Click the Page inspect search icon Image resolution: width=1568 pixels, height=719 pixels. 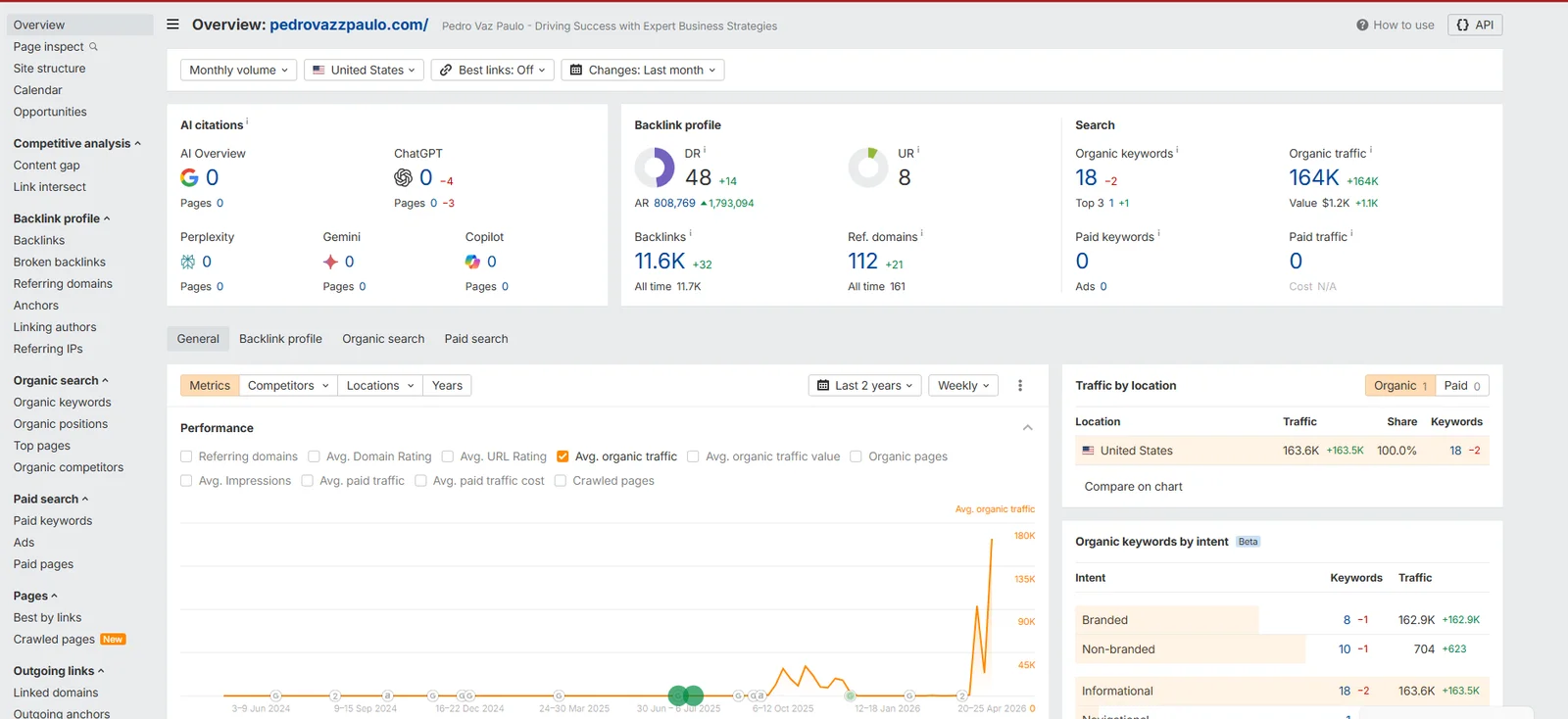(x=94, y=46)
